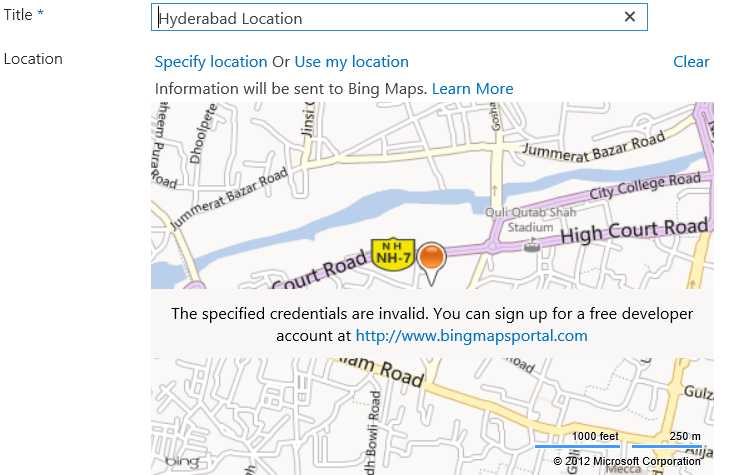Click the stadium icon near Quli Qutab Shah Stadium
The height and width of the screenshot is (475, 732).
pyautogui.click(x=532, y=245)
